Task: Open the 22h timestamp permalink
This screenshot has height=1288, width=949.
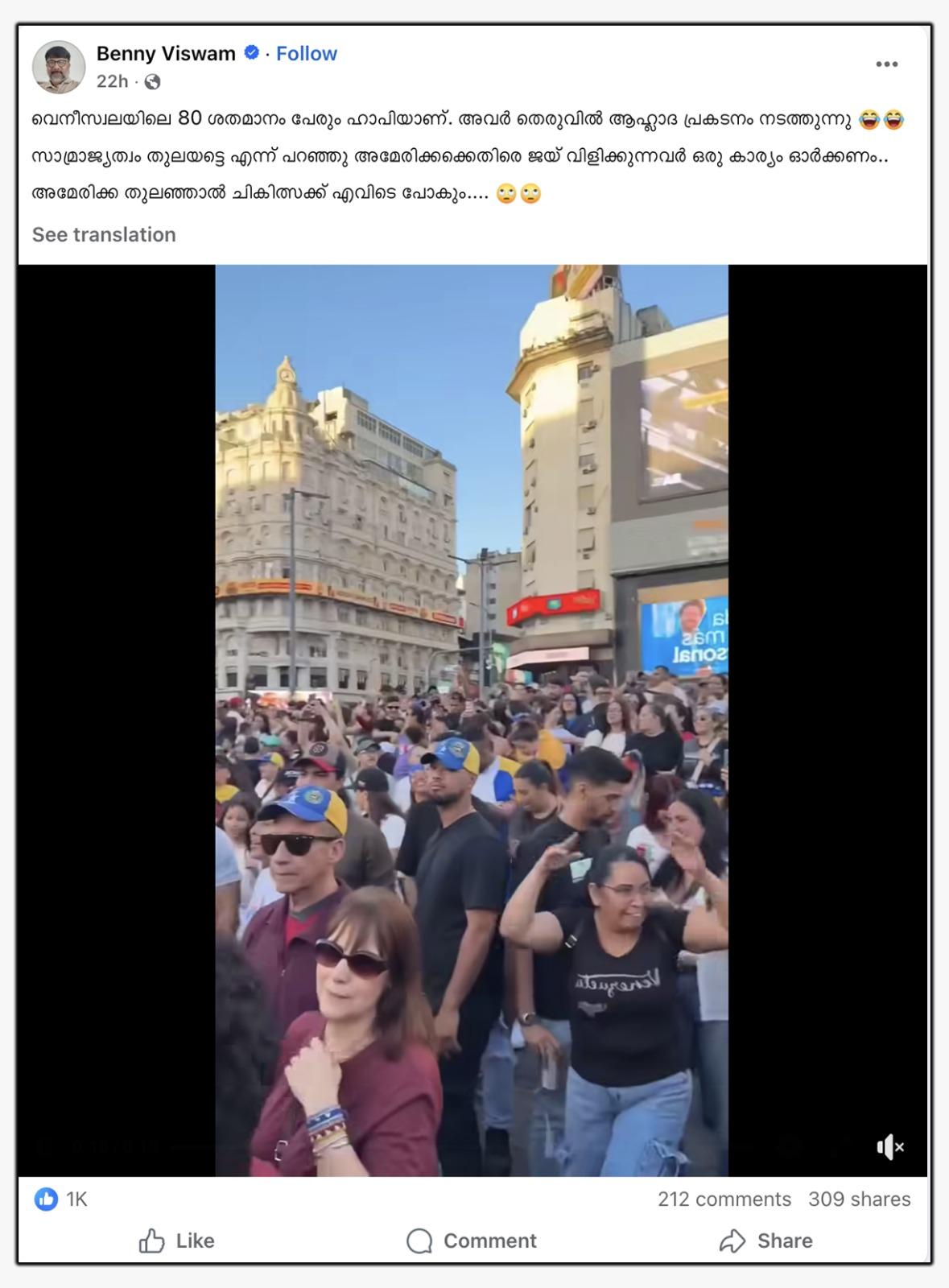Action: (113, 81)
